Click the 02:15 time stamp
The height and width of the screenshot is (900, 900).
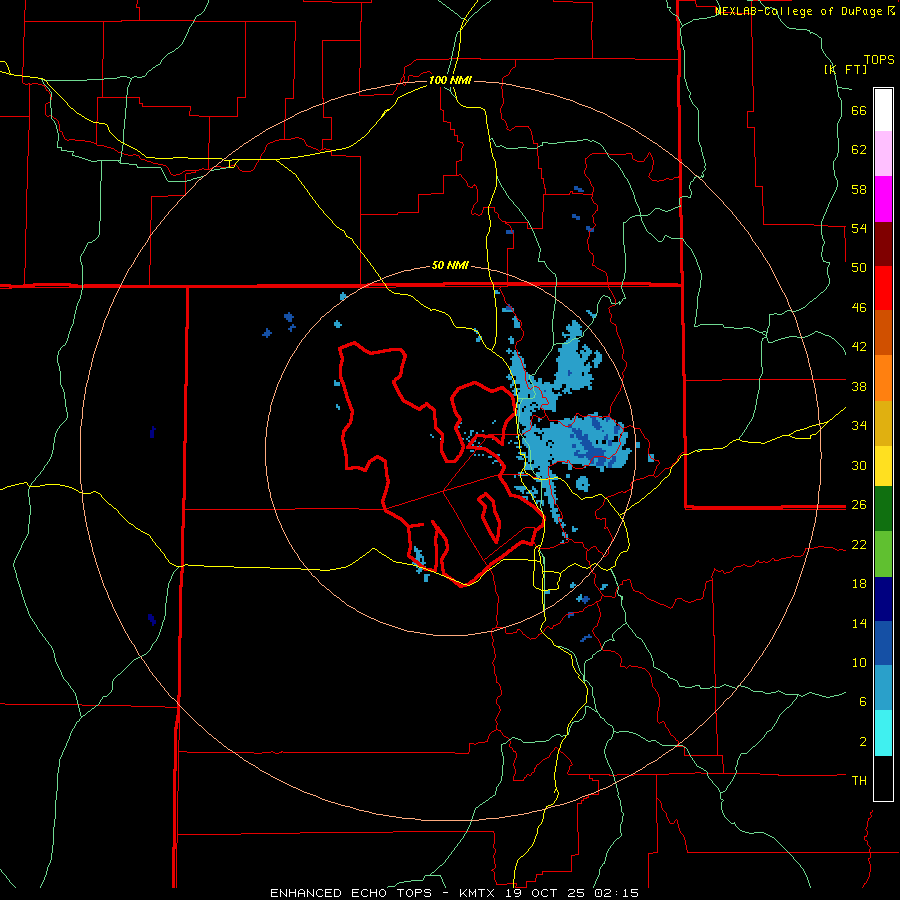pos(617,893)
